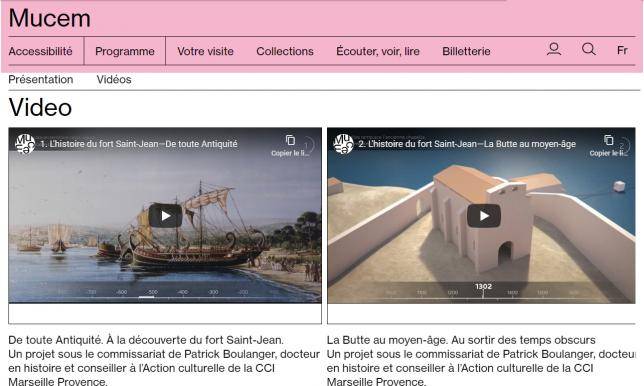Open Écouter, voir, lire menu
Viewport: 644px width, 386px height.
(378, 51)
